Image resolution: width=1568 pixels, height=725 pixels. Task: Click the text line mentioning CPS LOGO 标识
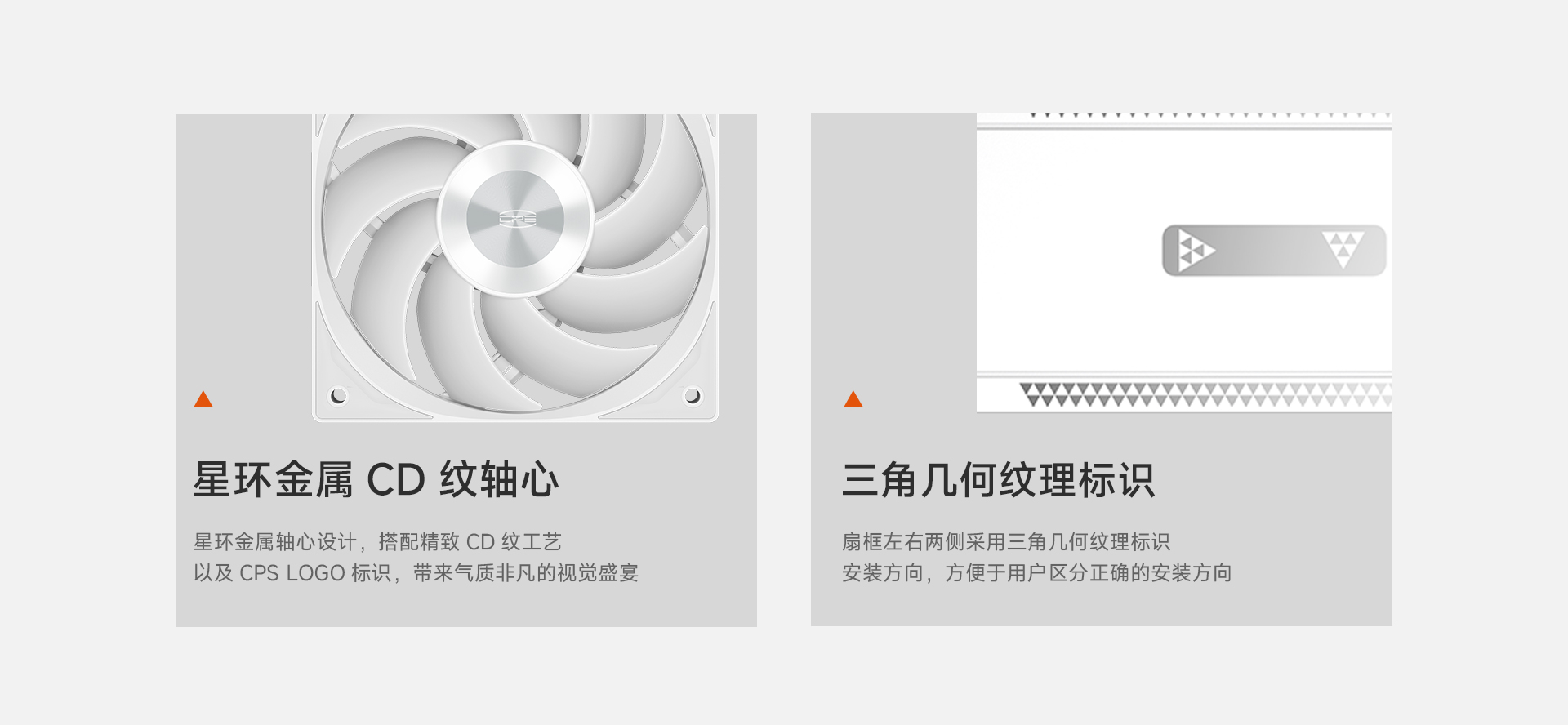416,573
